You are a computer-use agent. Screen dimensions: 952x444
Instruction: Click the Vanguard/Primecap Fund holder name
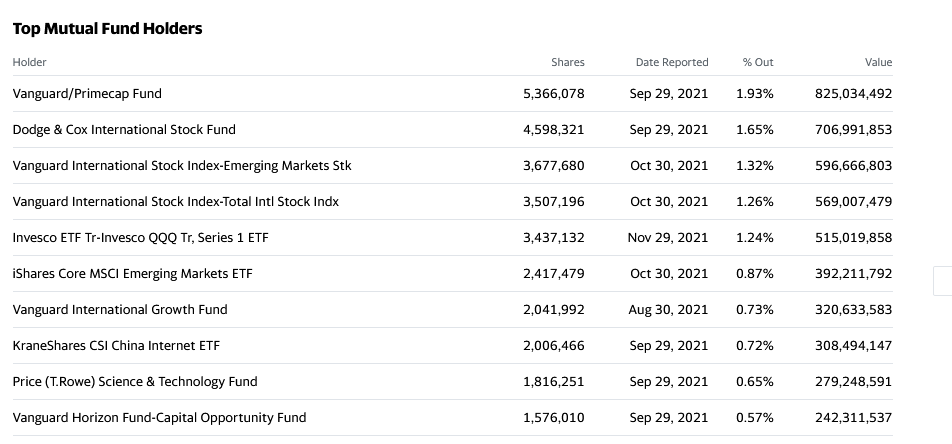click(87, 94)
